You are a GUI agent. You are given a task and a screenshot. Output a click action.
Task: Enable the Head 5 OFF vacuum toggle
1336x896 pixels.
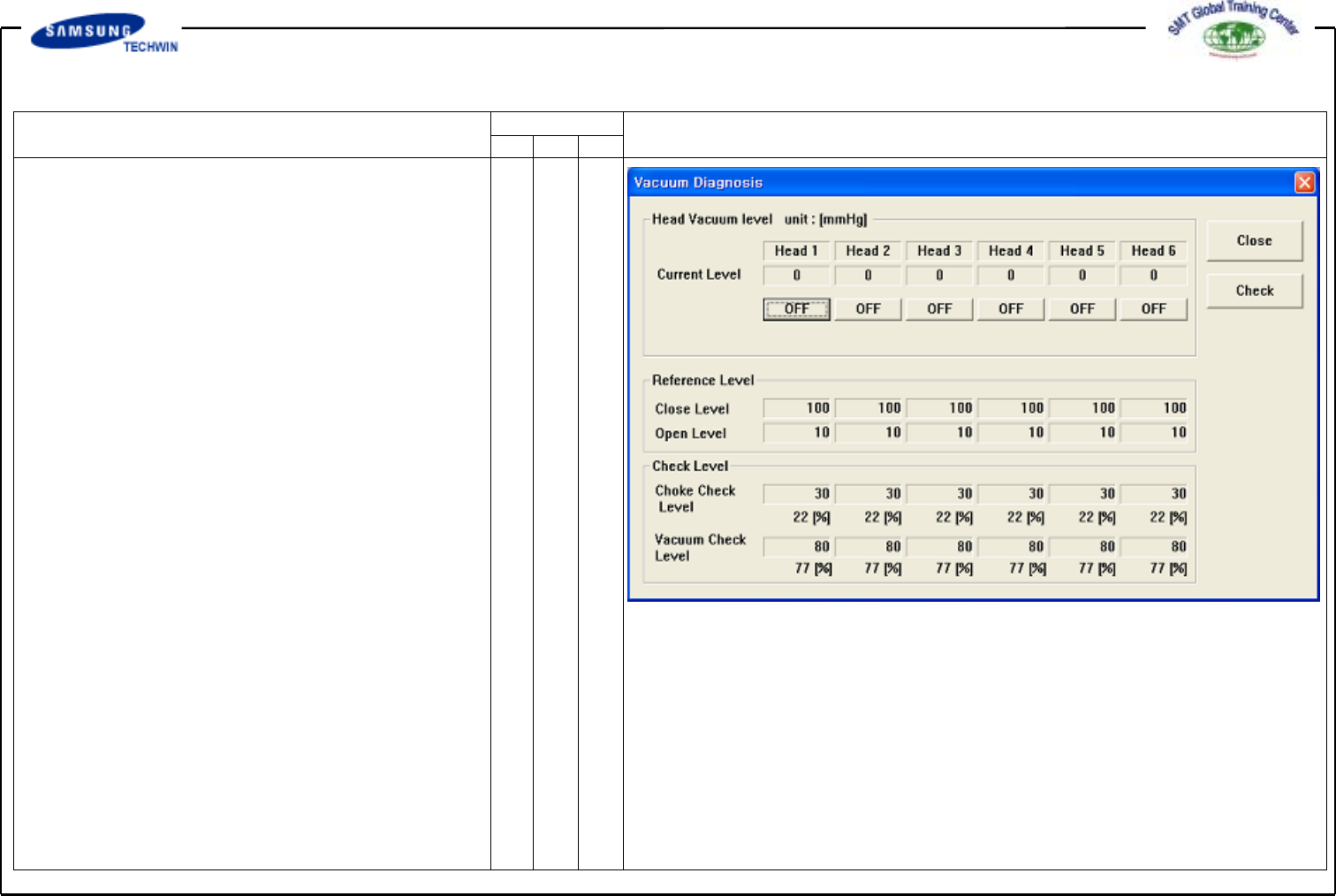[x=1082, y=309]
